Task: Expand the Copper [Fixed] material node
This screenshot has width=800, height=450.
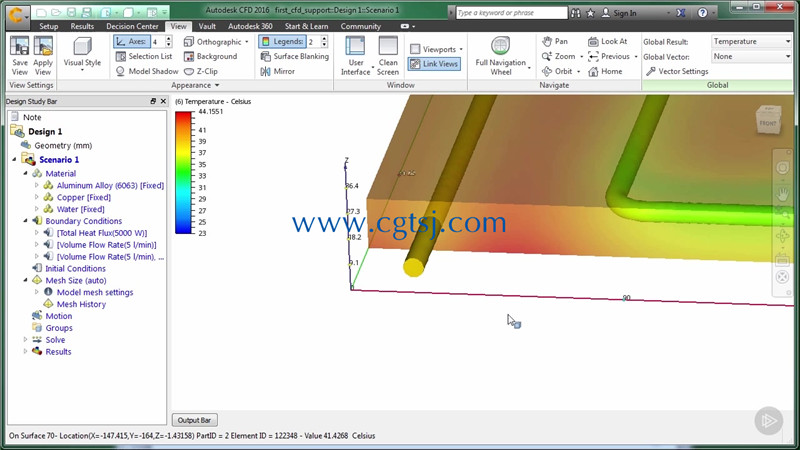Action: [37, 197]
